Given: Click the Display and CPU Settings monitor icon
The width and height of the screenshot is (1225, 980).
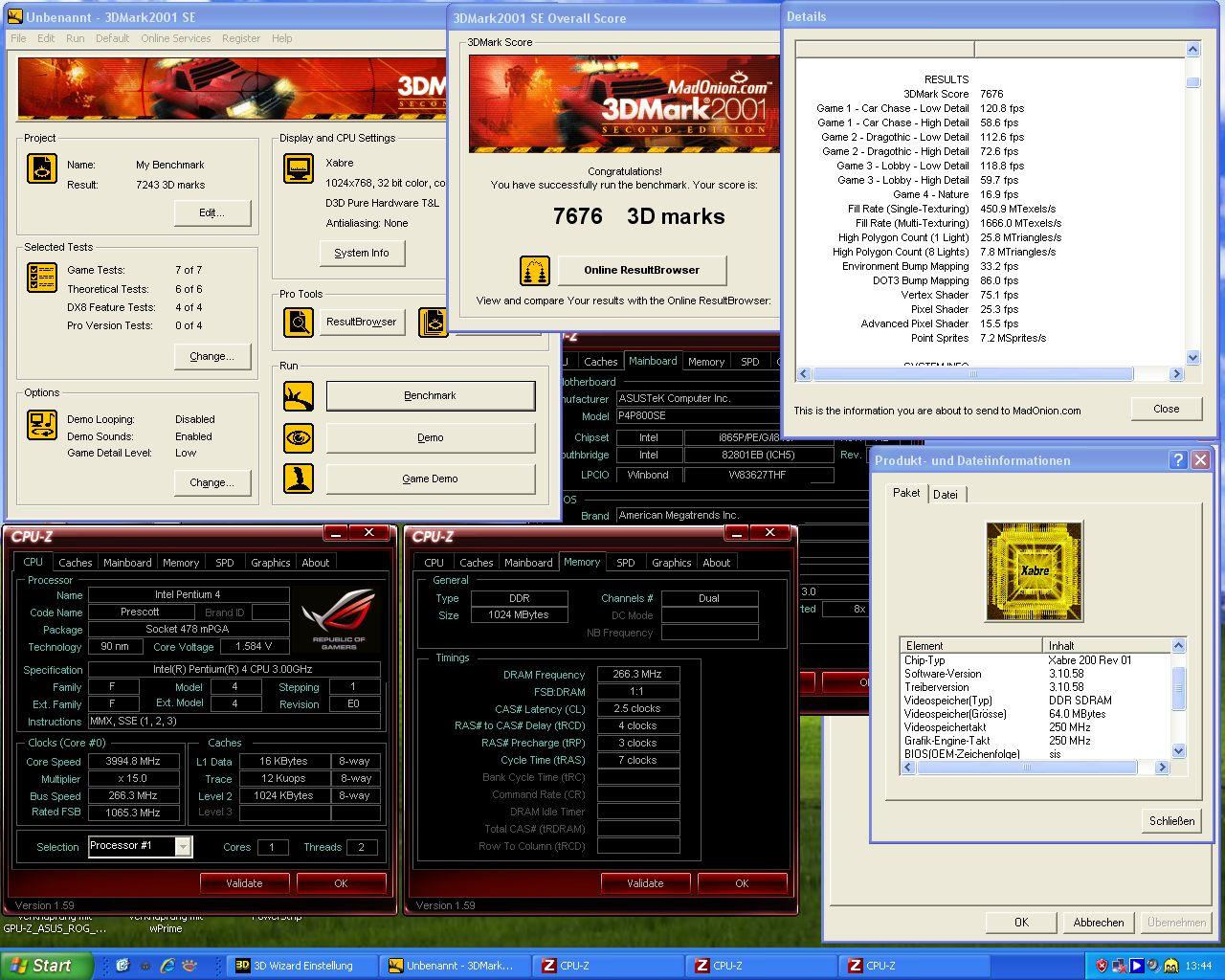Looking at the screenshot, I should click(x=299, y=168).
